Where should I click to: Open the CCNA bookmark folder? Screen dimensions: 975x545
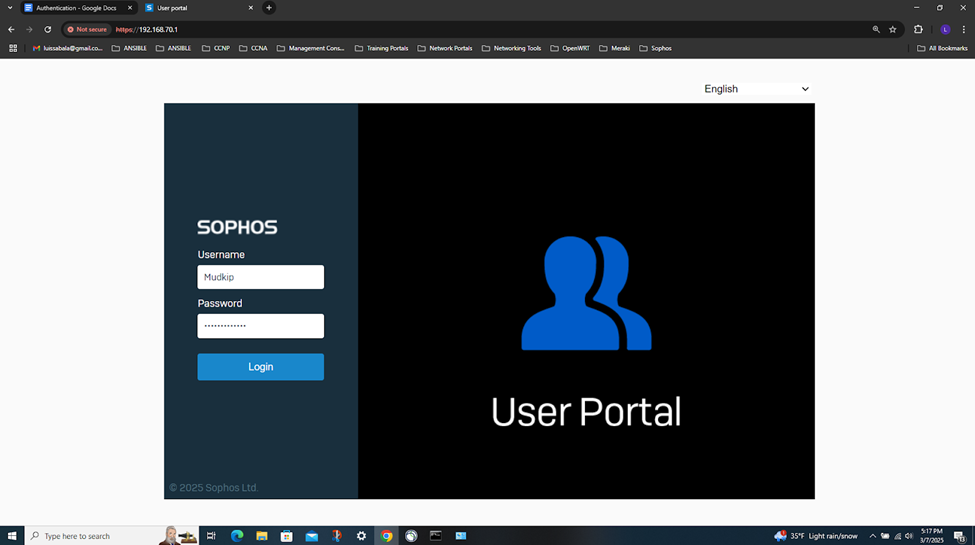coord(253,48)
